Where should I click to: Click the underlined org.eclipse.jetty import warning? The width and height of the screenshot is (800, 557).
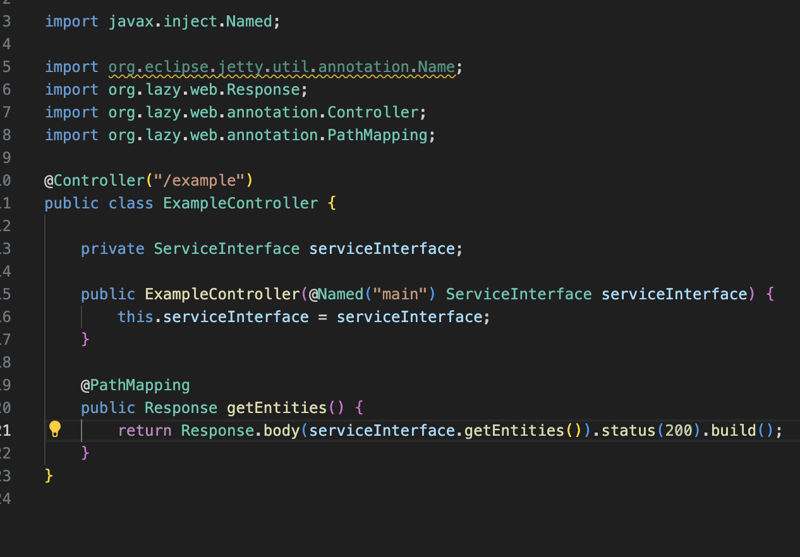(284, 67)
